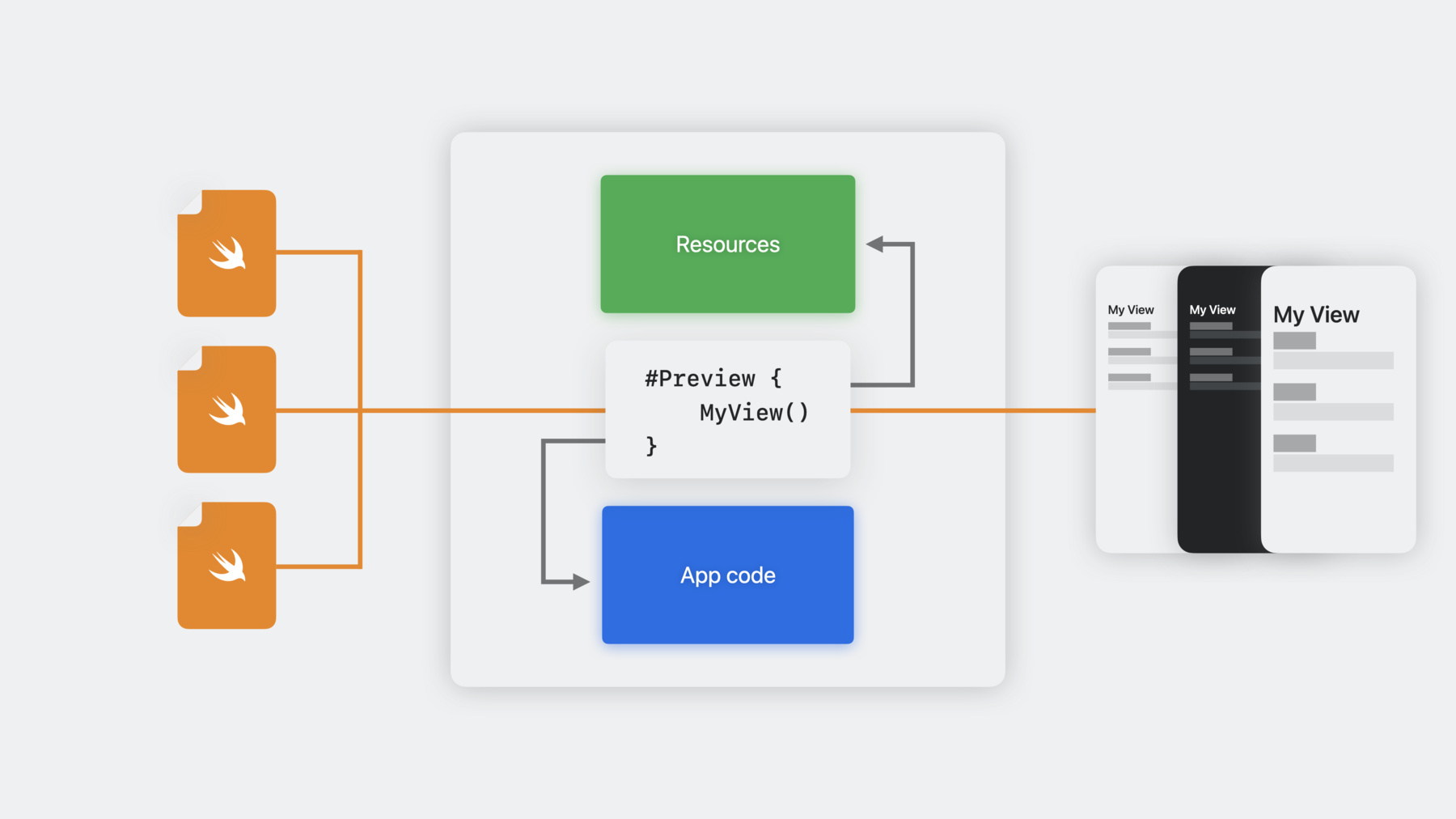The width and height of the screenshot is (1456, 819).
Task: Open the dark mode My View preview
Action: pyautogui.click(x=1219, y=409)
